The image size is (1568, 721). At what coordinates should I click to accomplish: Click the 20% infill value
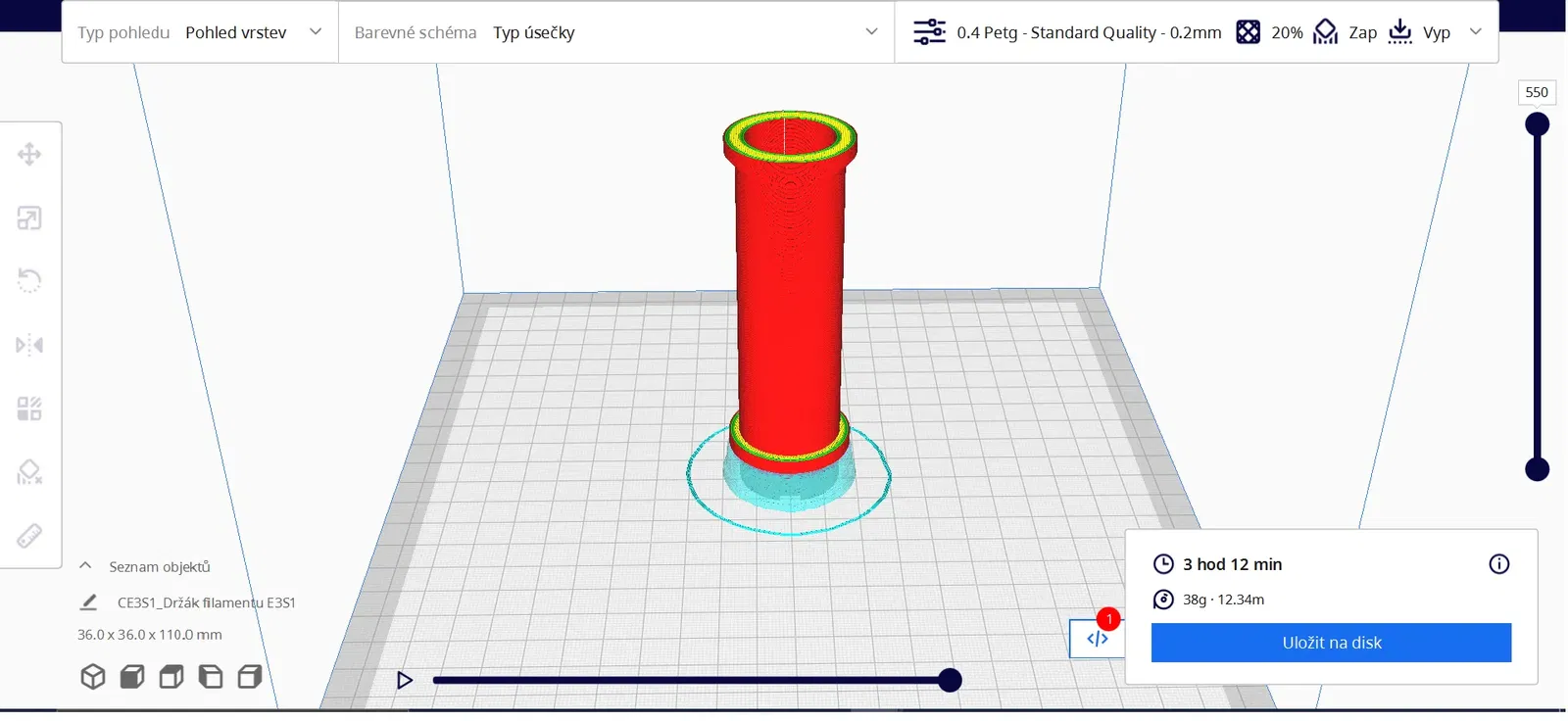(1287, 32)
